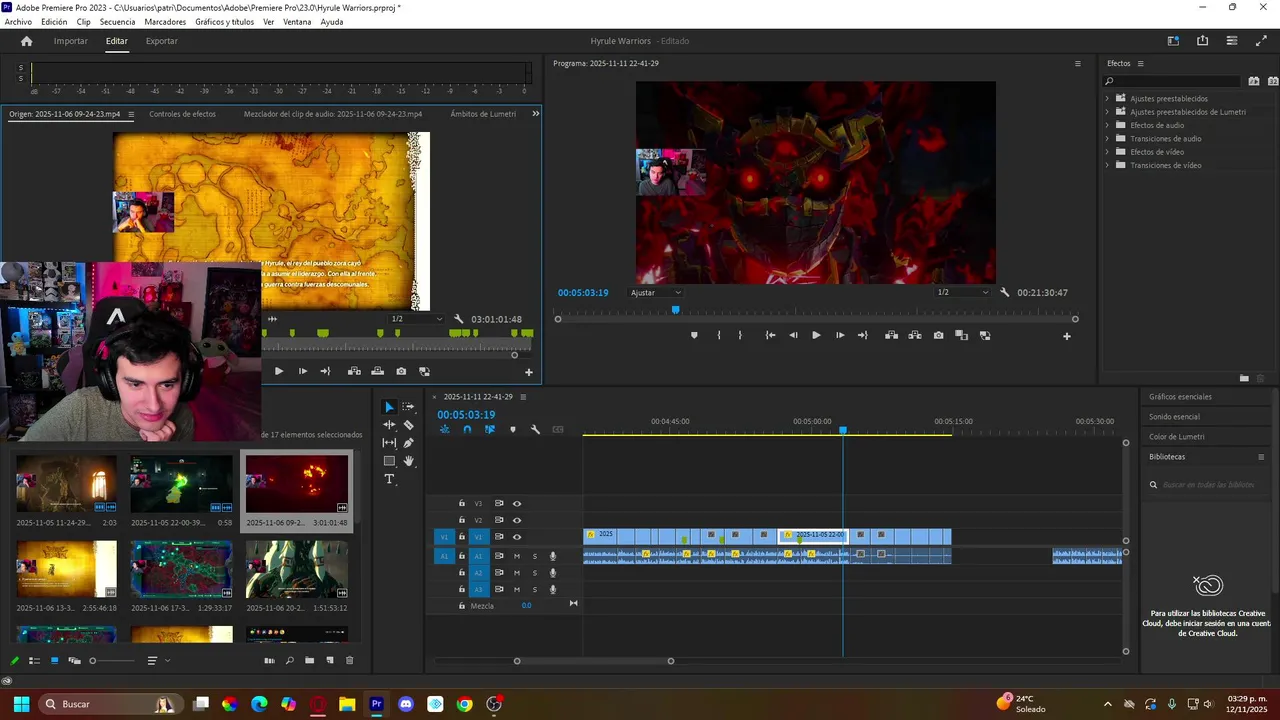Mark Out point in Program monitor
1280x720 pixels.
pos(740,335)
